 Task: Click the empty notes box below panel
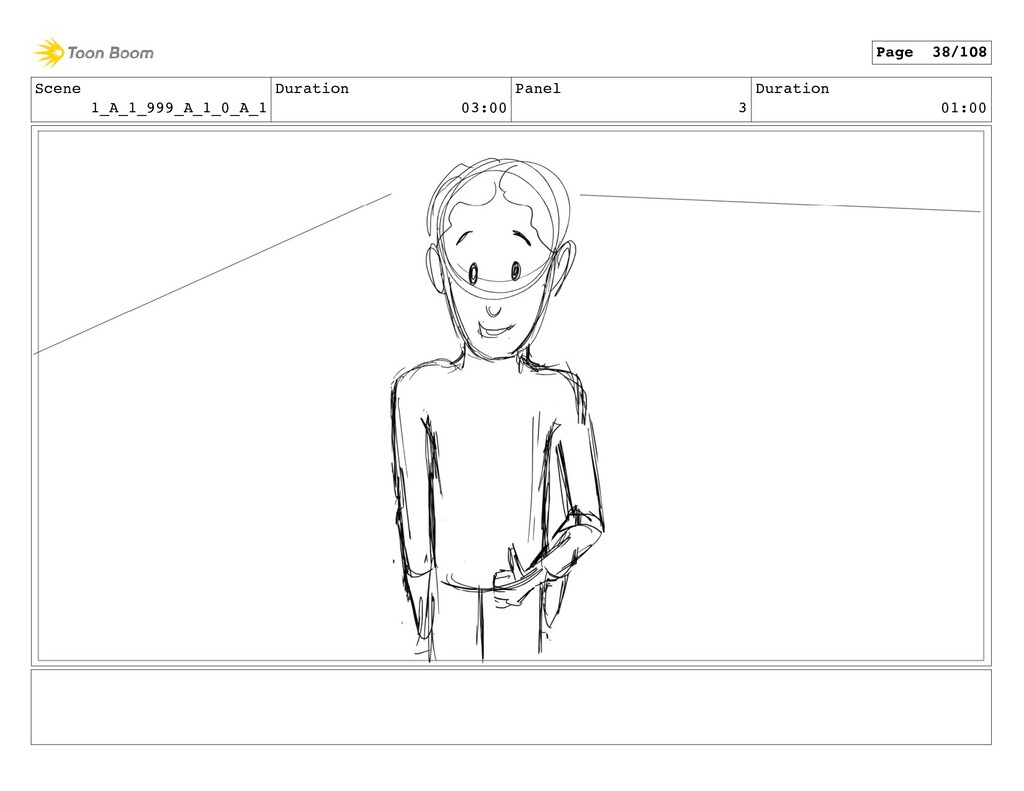tap(511, 707)
